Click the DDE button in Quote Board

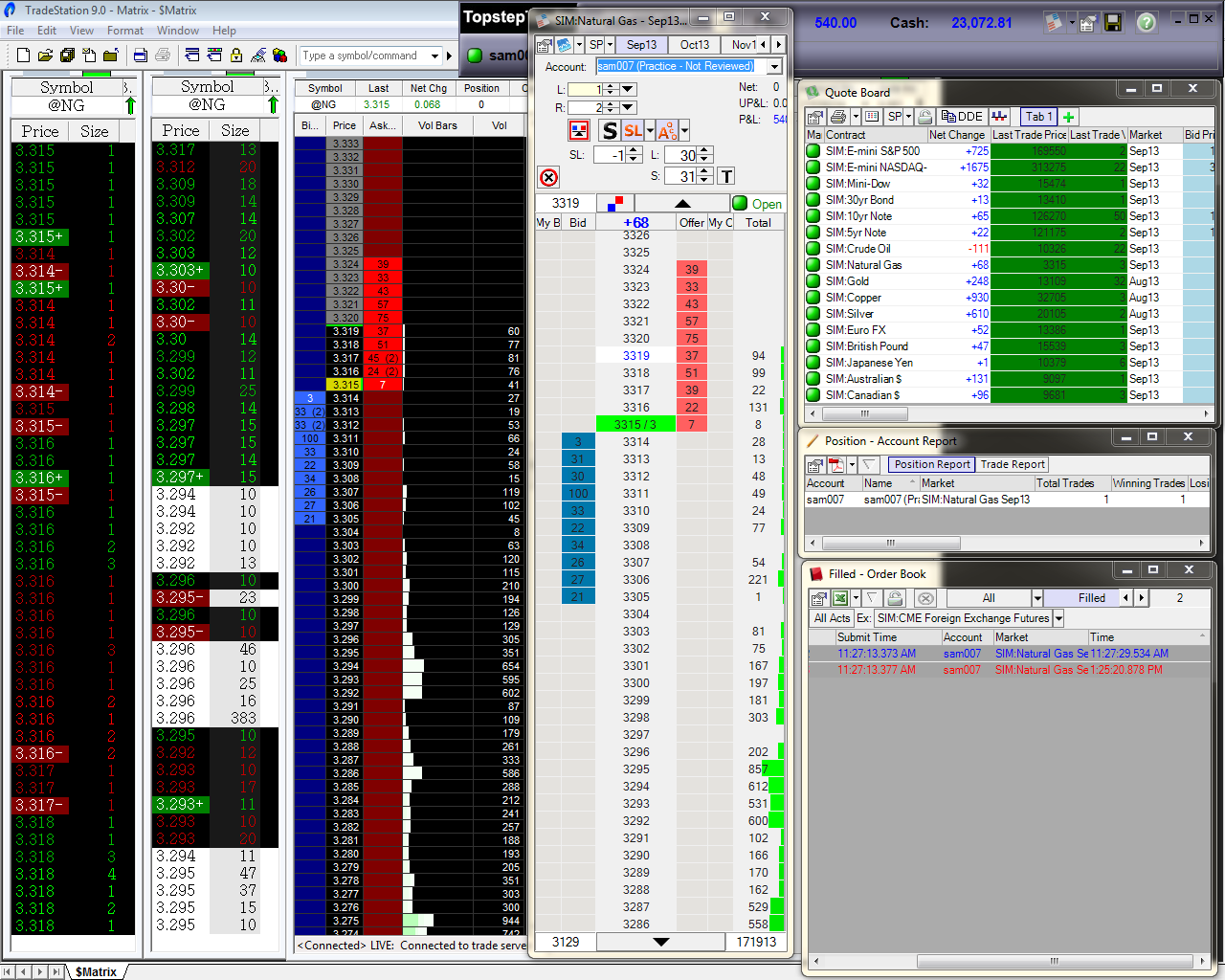click(963, 117)
